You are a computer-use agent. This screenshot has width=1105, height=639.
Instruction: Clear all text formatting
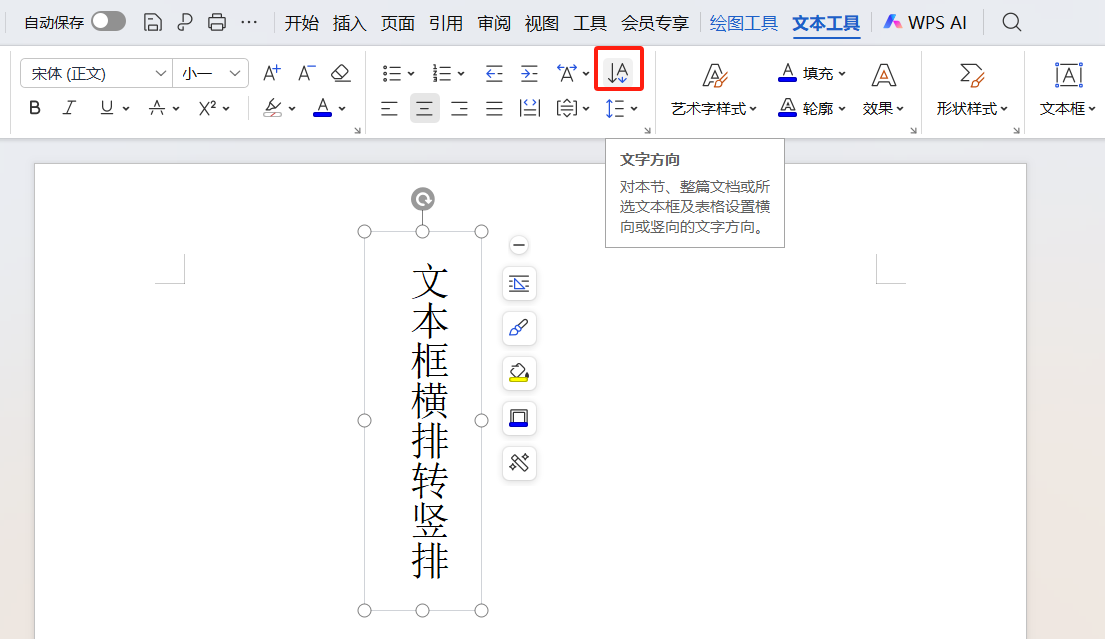(x=340, y=73)
